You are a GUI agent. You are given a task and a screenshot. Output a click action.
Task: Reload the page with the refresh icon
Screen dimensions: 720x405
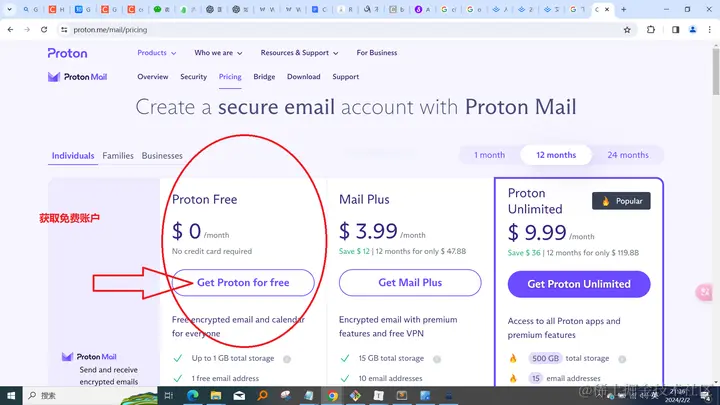pyautogui.click(x=44, y=30)
